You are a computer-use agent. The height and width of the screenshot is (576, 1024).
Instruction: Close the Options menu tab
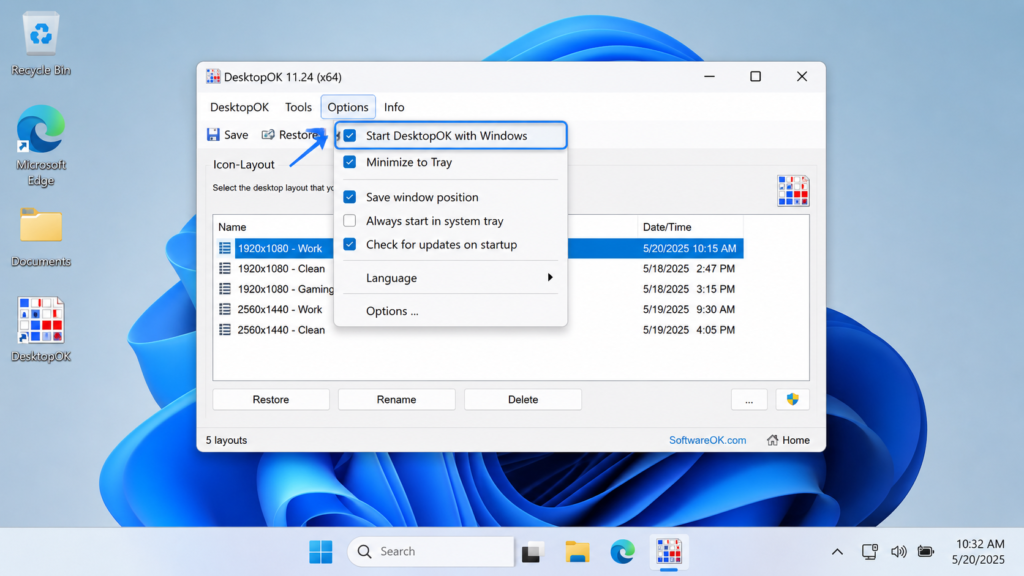click(347, 107)
